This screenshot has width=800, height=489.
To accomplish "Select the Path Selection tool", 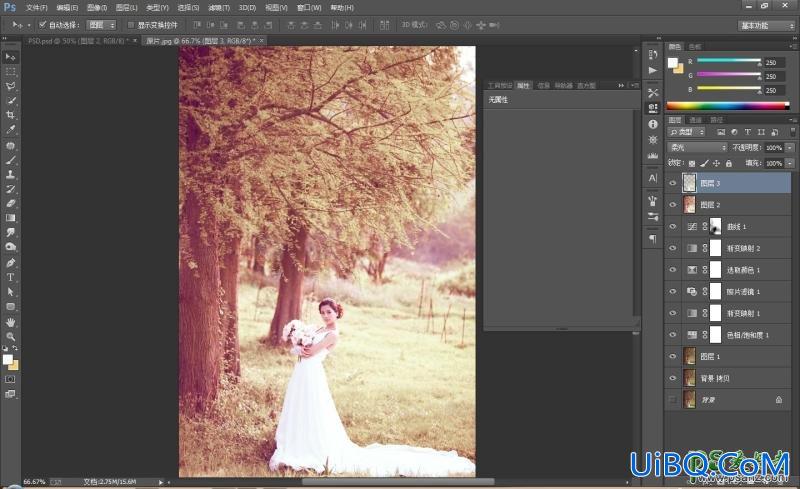I will (10, 292).
